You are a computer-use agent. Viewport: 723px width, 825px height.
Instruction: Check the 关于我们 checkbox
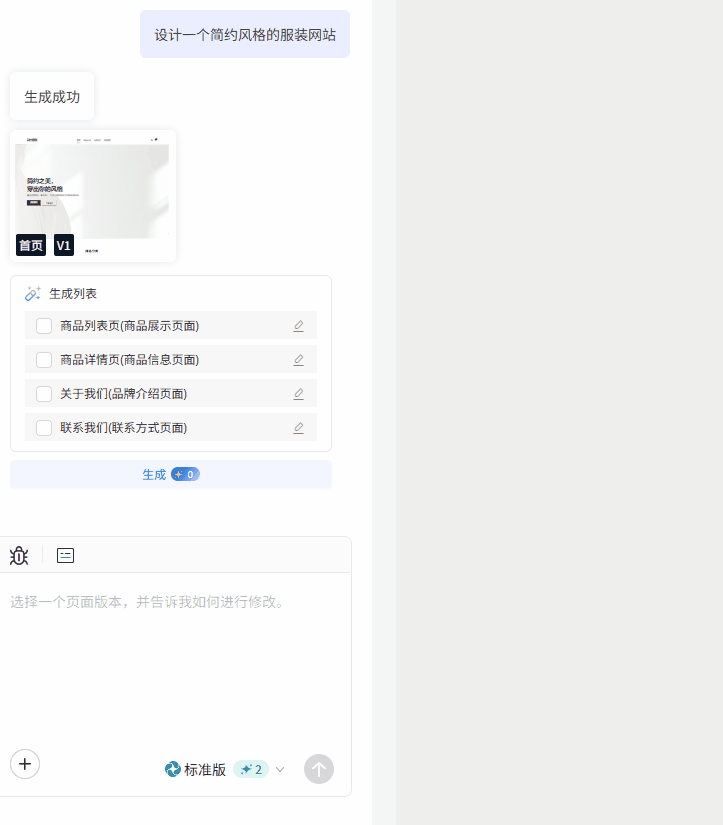[x=44, y=394]
